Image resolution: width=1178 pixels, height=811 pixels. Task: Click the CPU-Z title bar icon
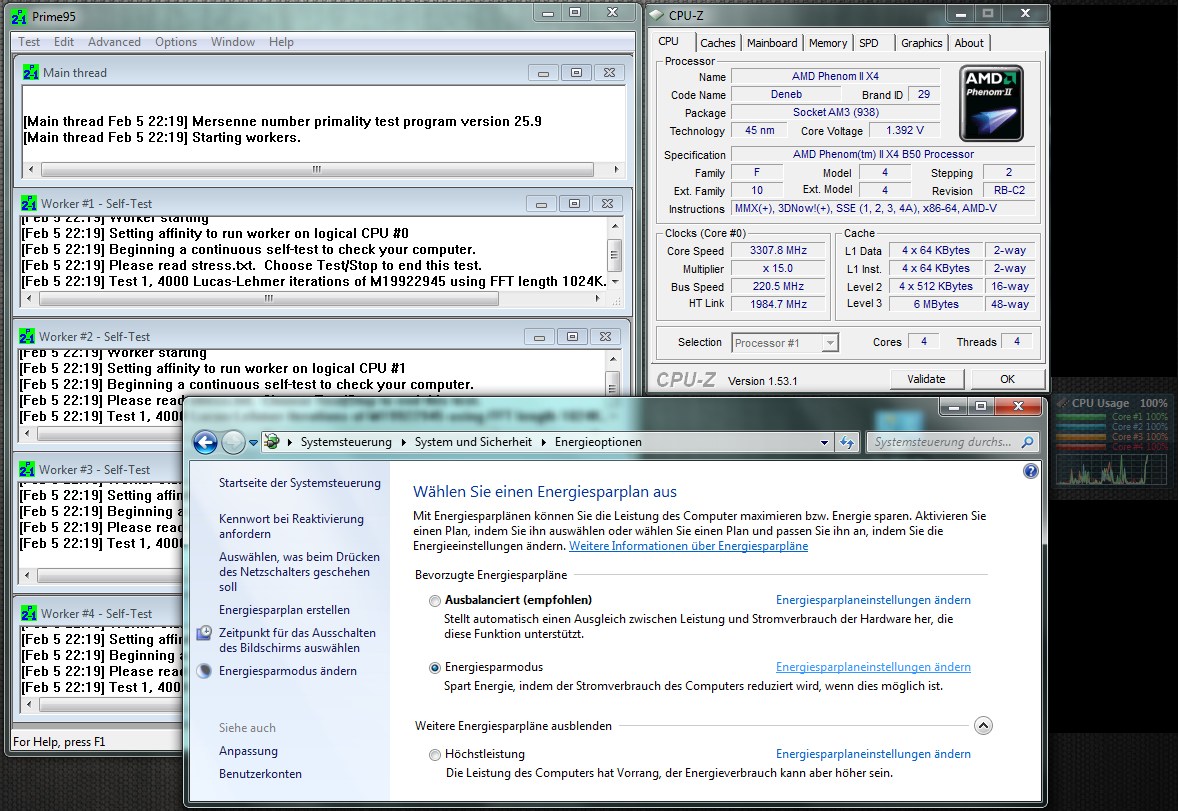[x=657, y=15]
